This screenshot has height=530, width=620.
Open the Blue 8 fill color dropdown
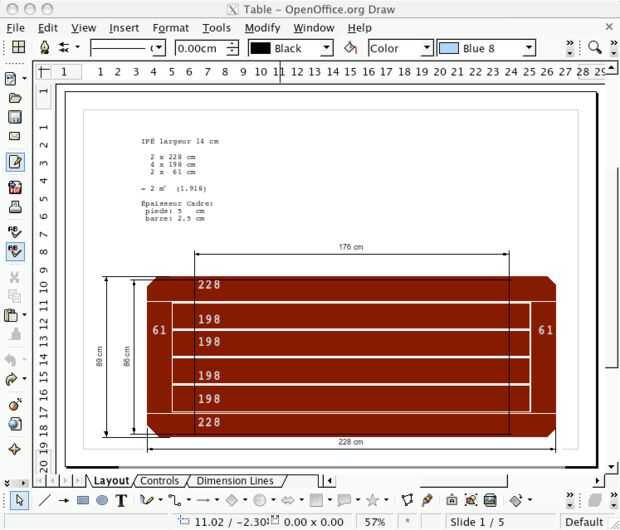pyautogui.click(x=529, y=48)
